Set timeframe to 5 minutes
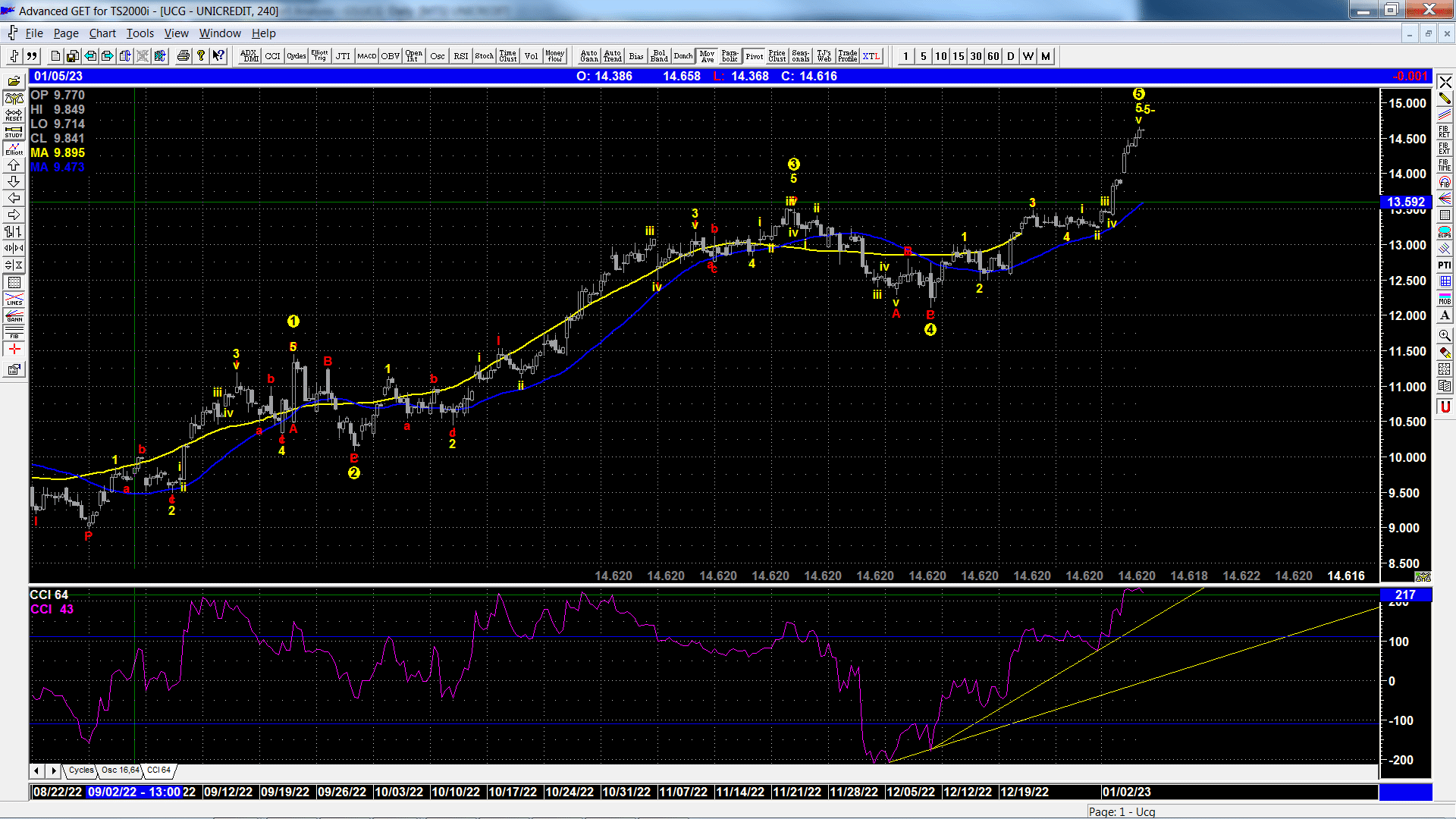The width and height of the screenshot is (1456, 819). coord(923,56)
